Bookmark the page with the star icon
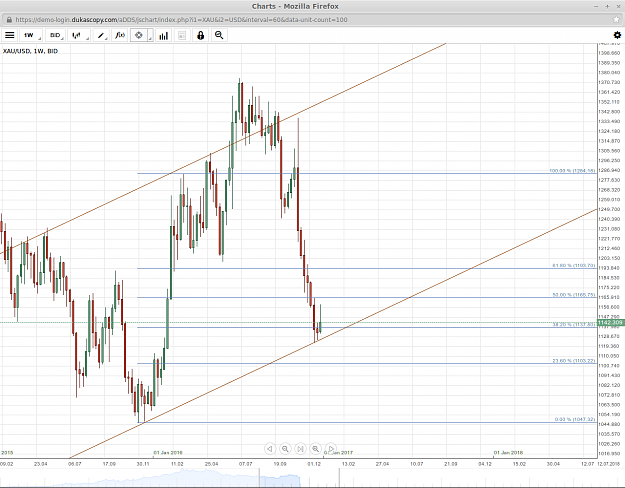This screenshot has height=488, width=625. 616,20
